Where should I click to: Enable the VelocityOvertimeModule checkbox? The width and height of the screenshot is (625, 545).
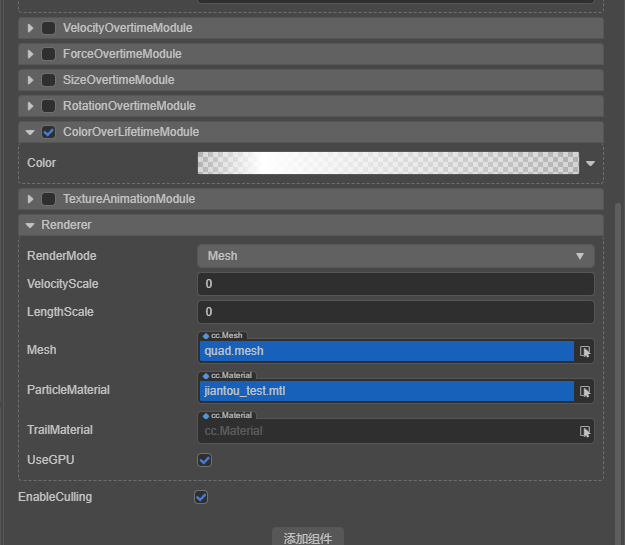click(x=49, y=28)
